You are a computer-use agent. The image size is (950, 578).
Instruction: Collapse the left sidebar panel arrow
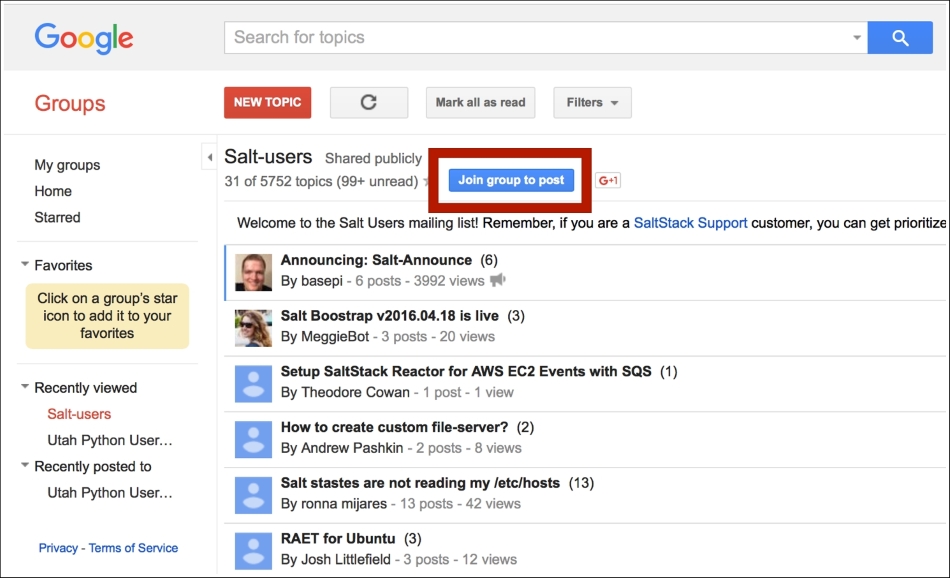click(x=209, y=158)
